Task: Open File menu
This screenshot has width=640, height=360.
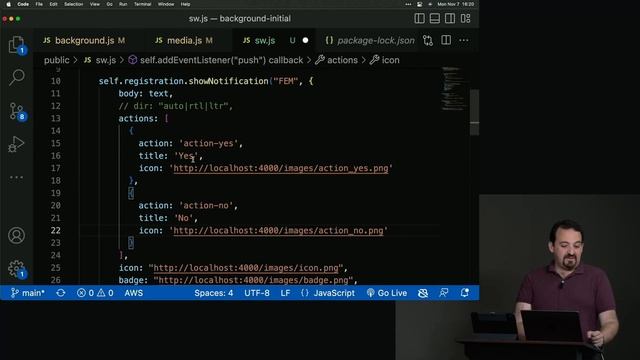Action: [x=39, y=4]
